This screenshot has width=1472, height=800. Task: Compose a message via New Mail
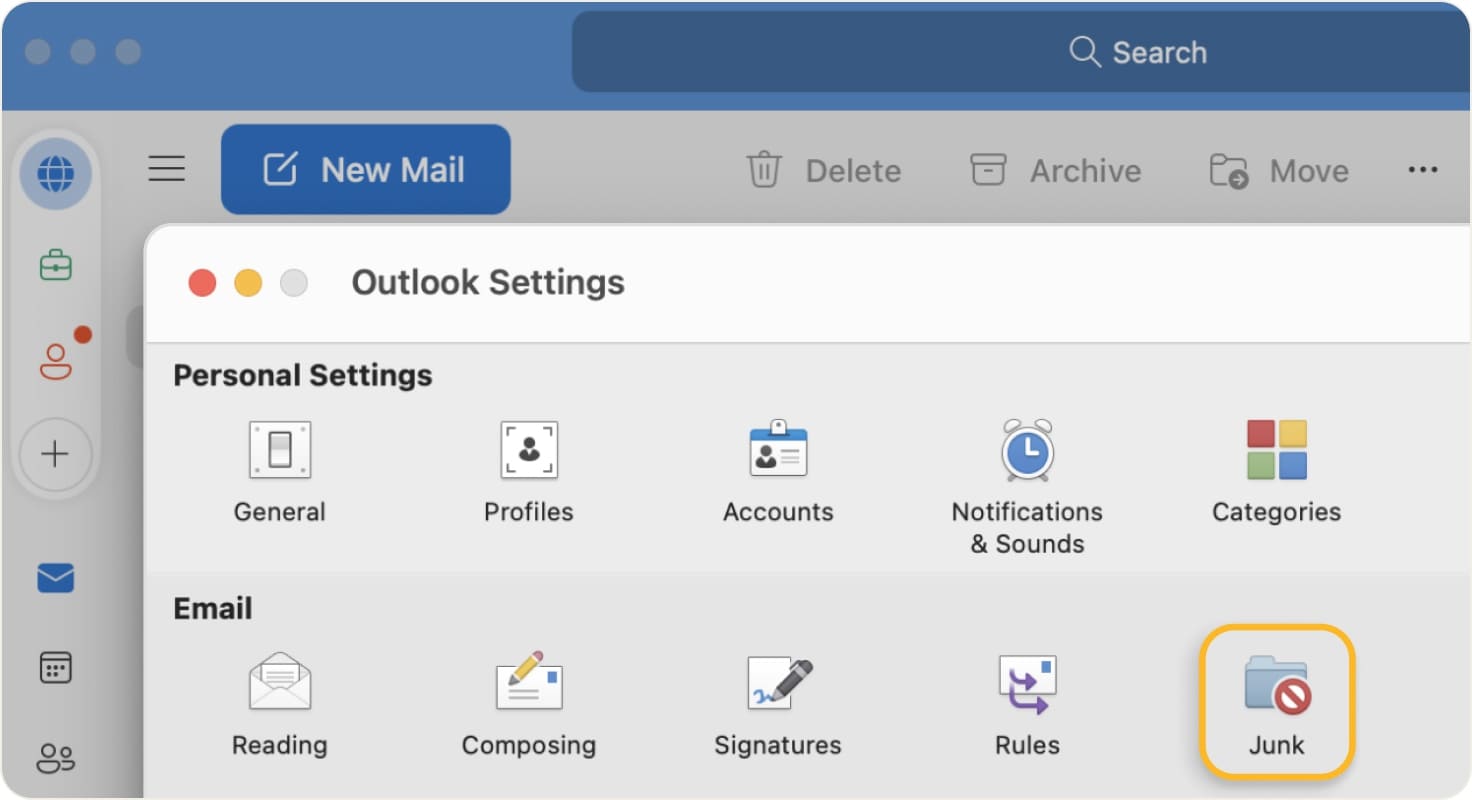click(366, 169)
